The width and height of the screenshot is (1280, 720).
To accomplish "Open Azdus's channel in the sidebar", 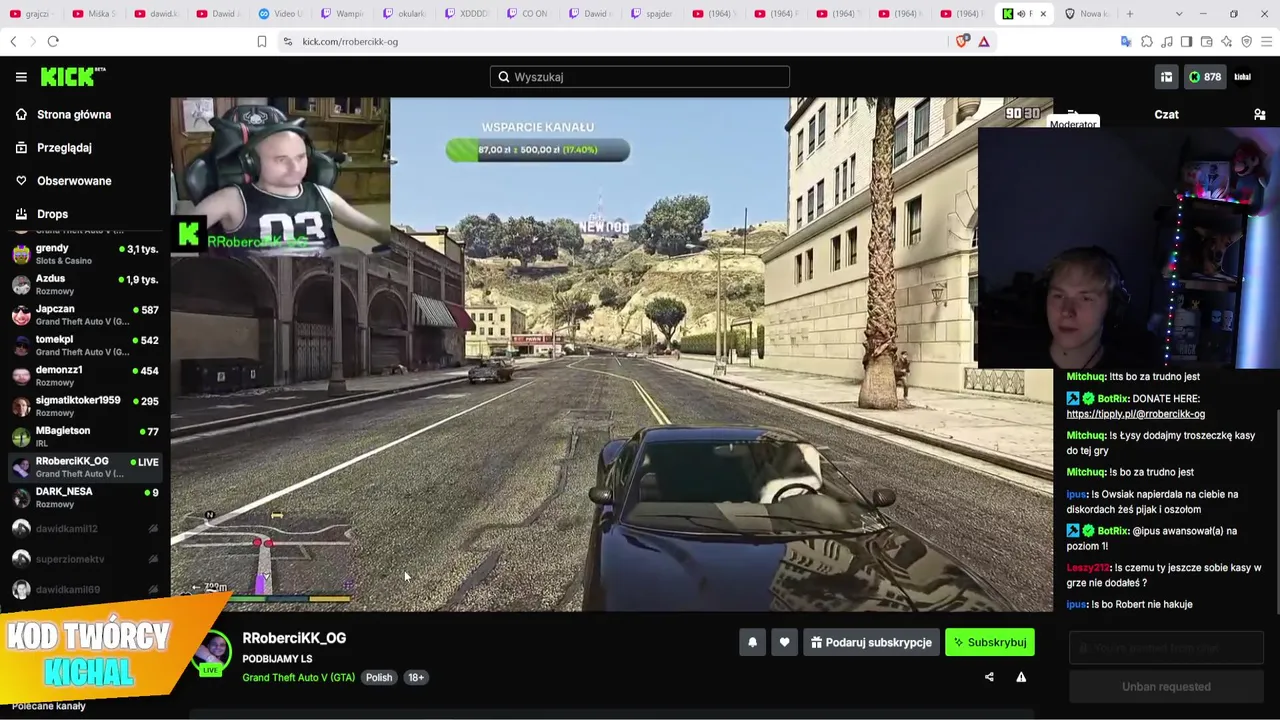I will [x=85, y=284].
